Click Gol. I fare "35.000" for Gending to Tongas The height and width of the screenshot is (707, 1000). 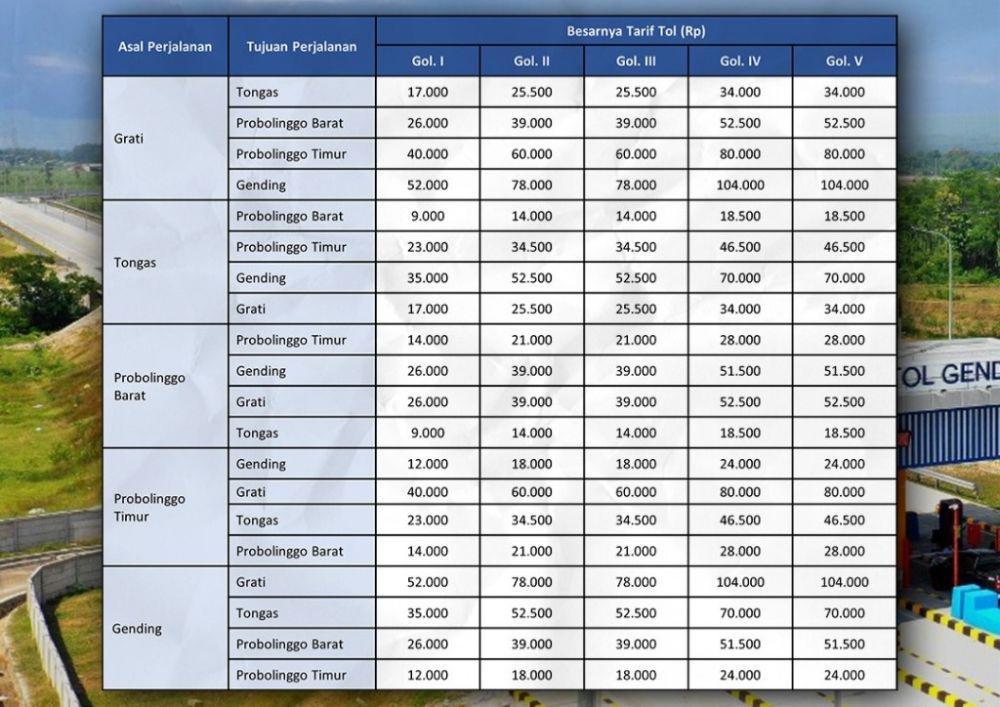[427, 613]
